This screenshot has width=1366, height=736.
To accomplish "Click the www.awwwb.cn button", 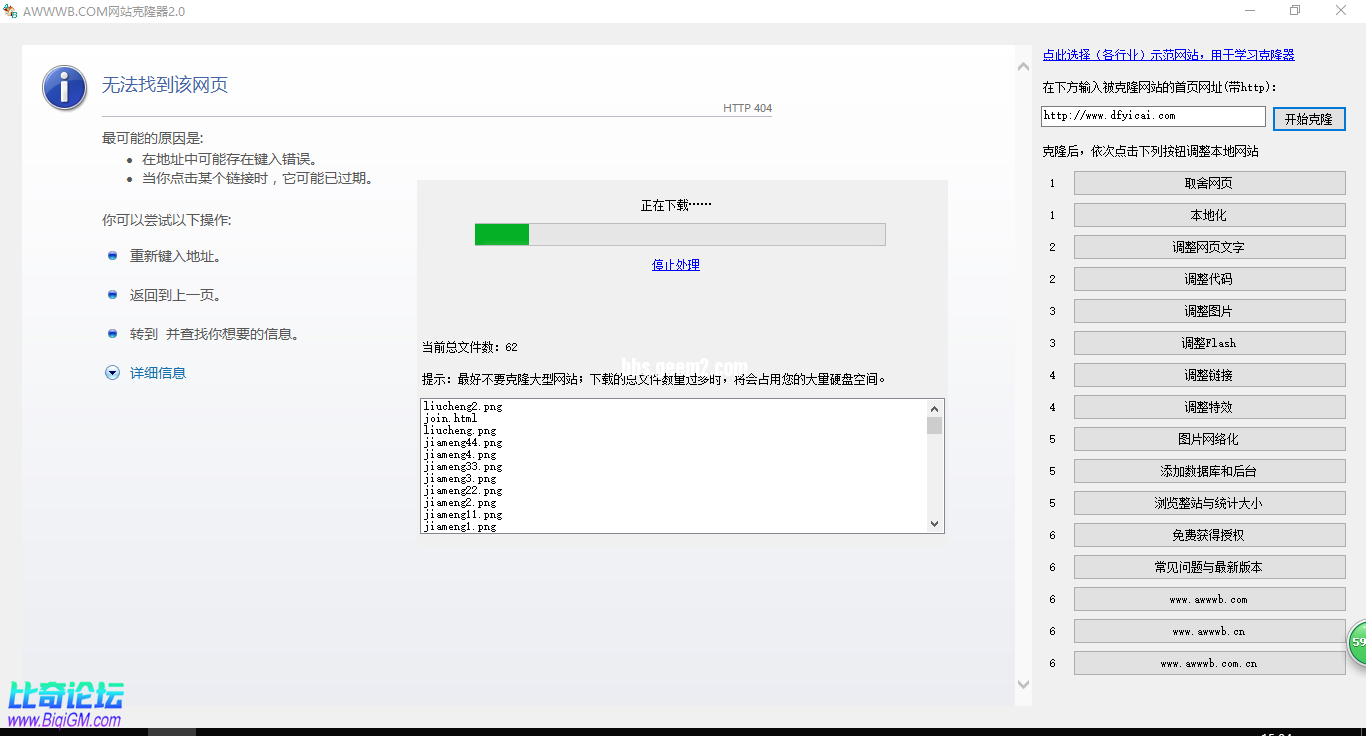I will [x=1209, y=631].
